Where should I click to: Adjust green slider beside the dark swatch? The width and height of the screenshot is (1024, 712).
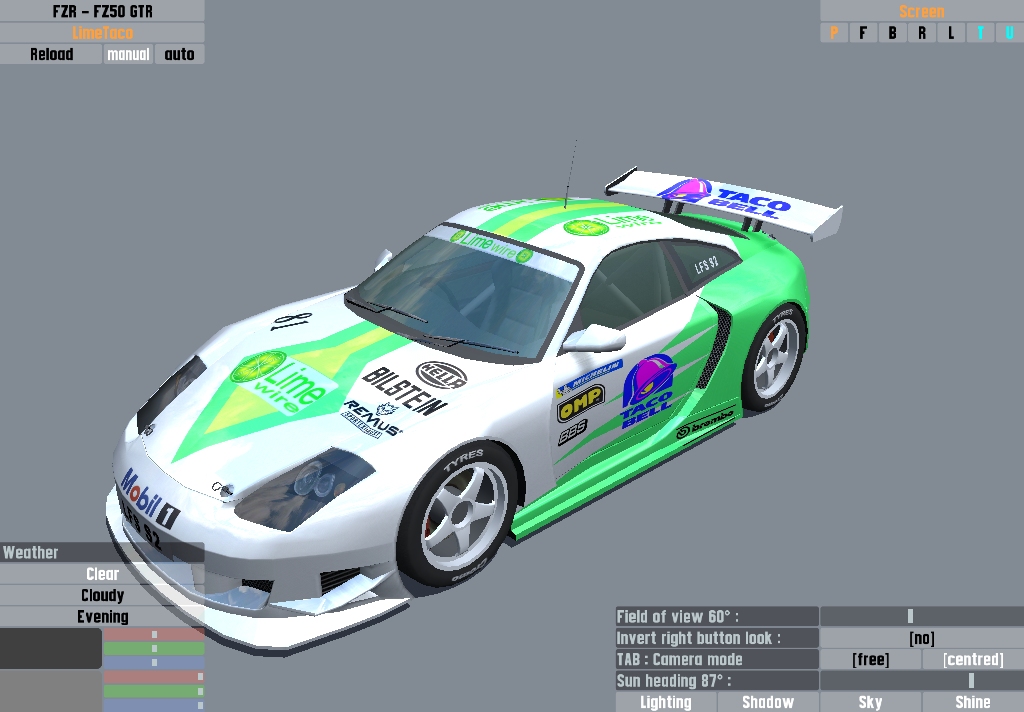tap(154, 649)
